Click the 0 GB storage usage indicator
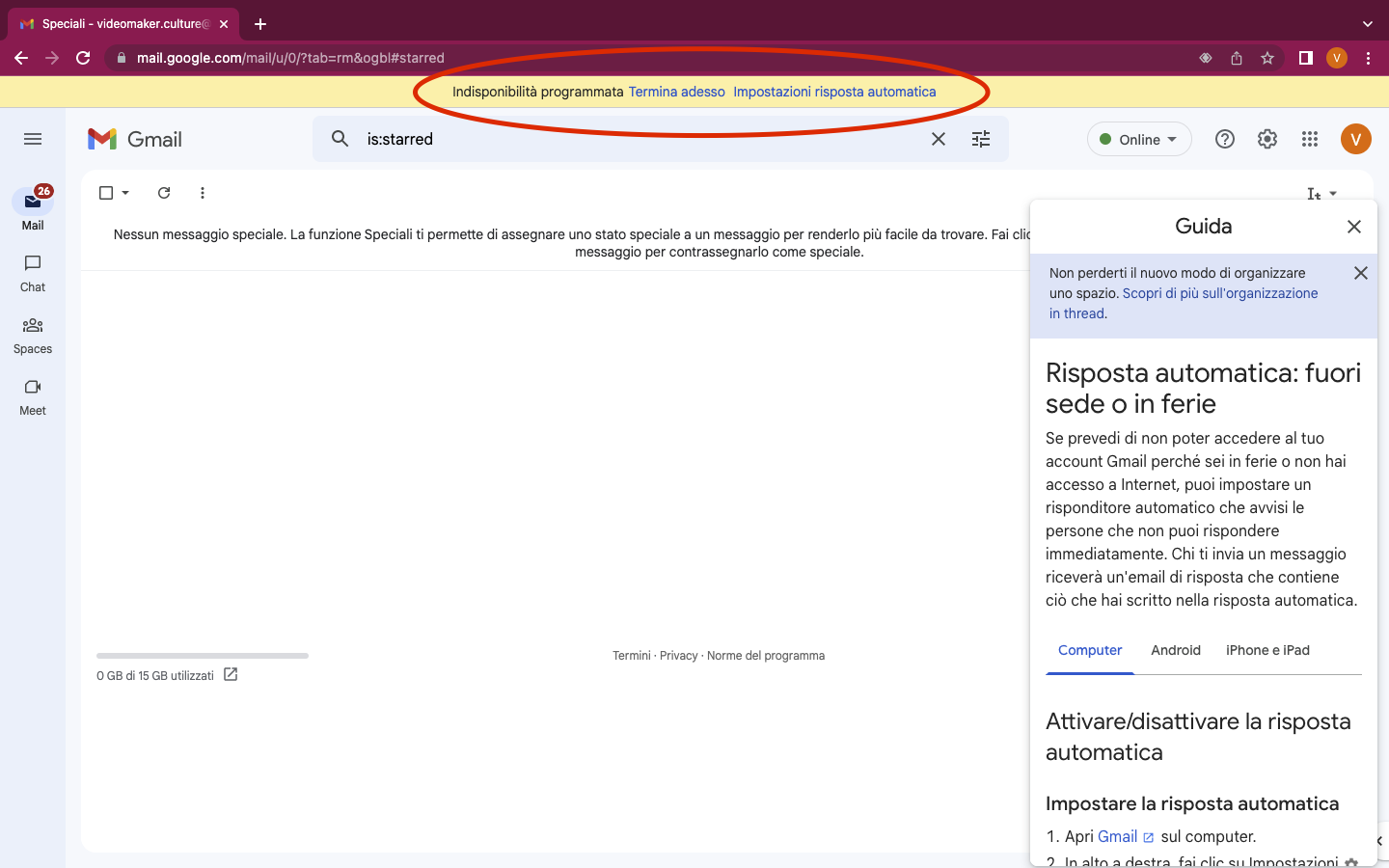 pos(154,675)
